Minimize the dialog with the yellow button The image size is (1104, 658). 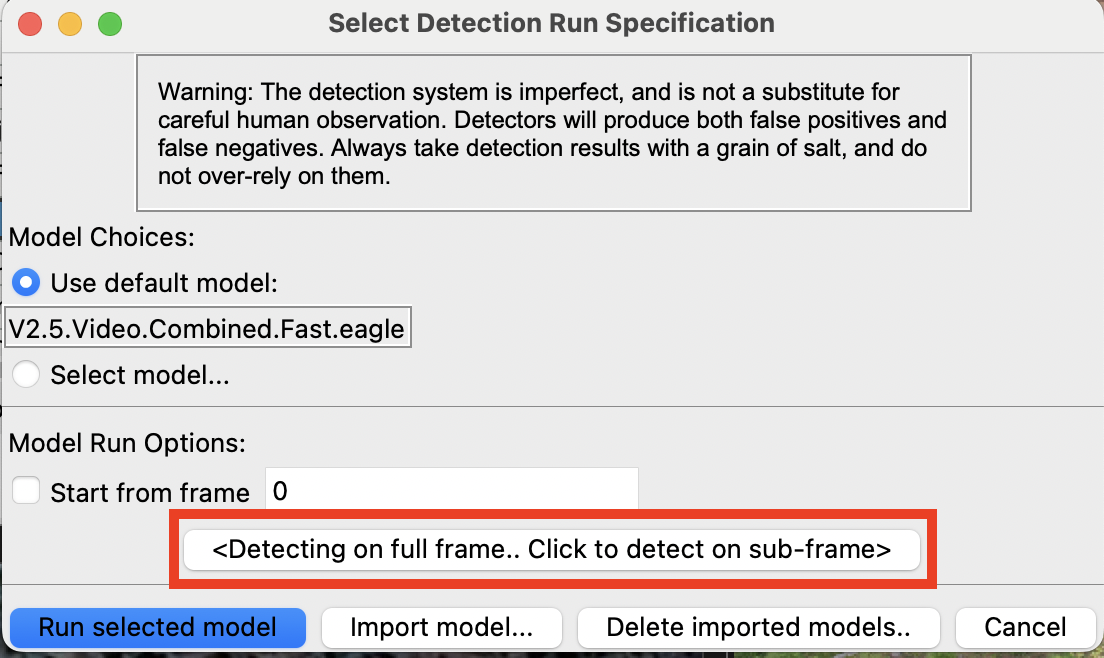69,22
